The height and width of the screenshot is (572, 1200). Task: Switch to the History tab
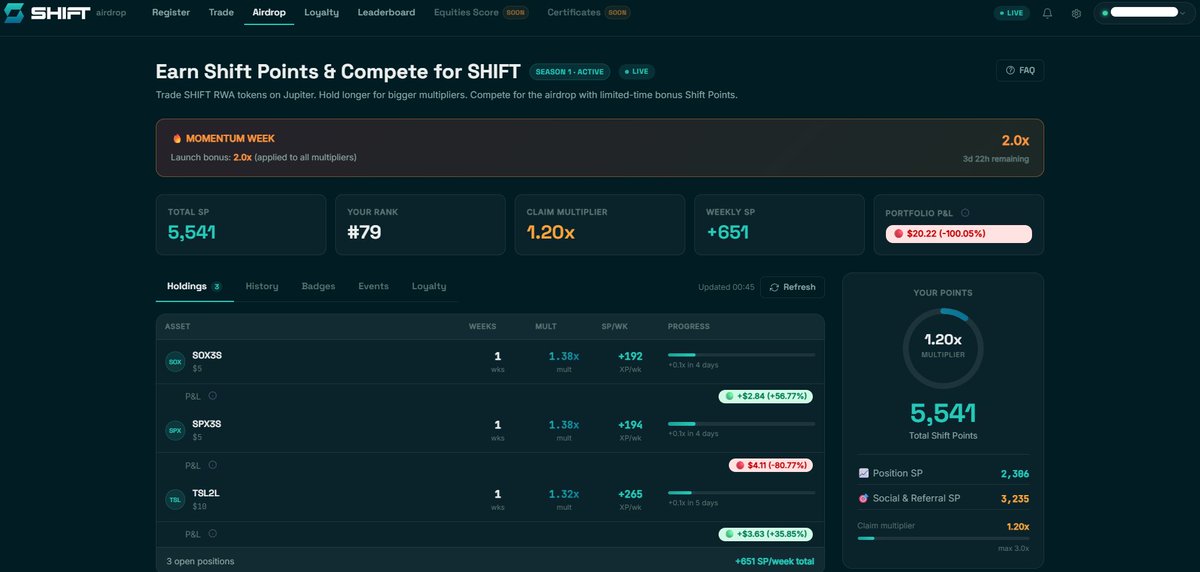click(x=262, y=287)
